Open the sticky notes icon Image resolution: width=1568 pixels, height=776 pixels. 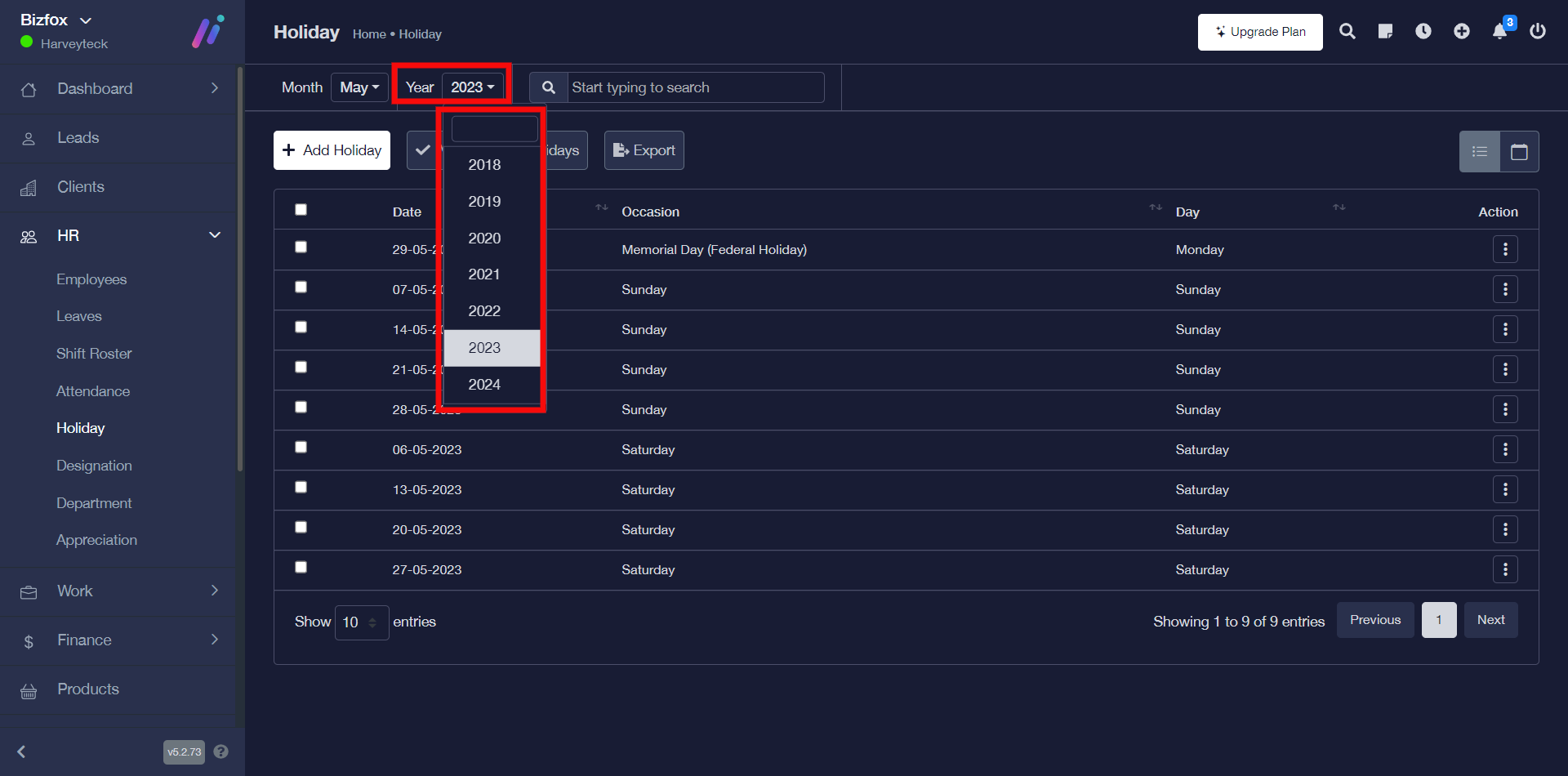click(x=1385, y=32)
